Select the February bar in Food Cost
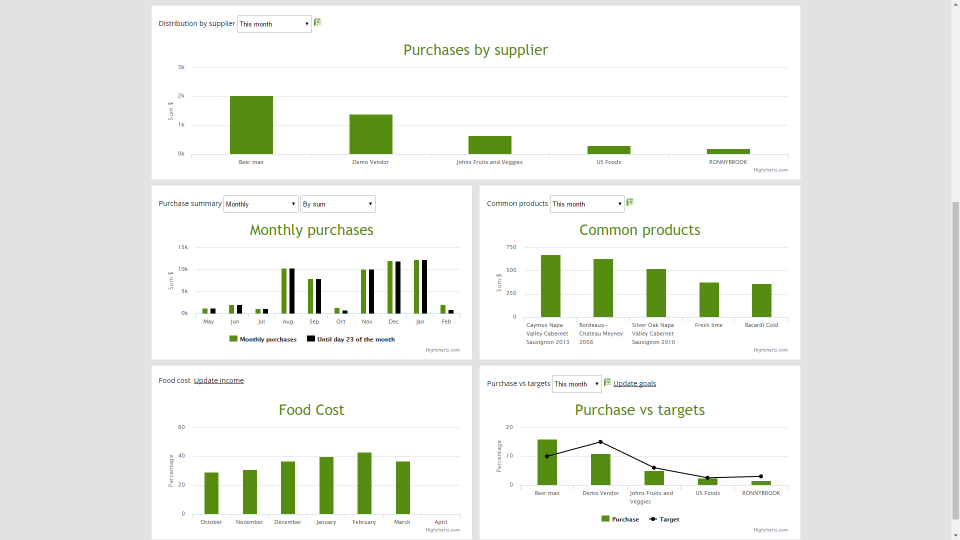Screen dimensions: 960x540 point(364,484)
